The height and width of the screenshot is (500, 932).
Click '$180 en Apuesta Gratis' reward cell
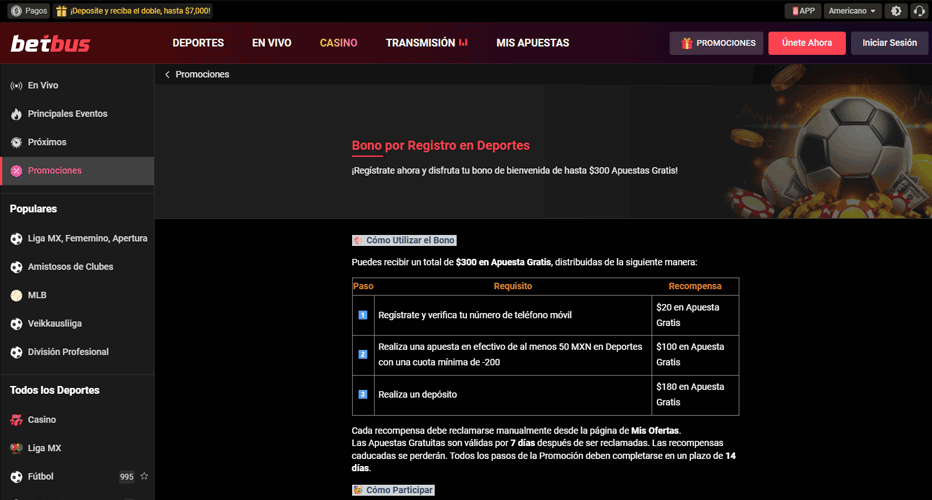(x=695, y=394)
